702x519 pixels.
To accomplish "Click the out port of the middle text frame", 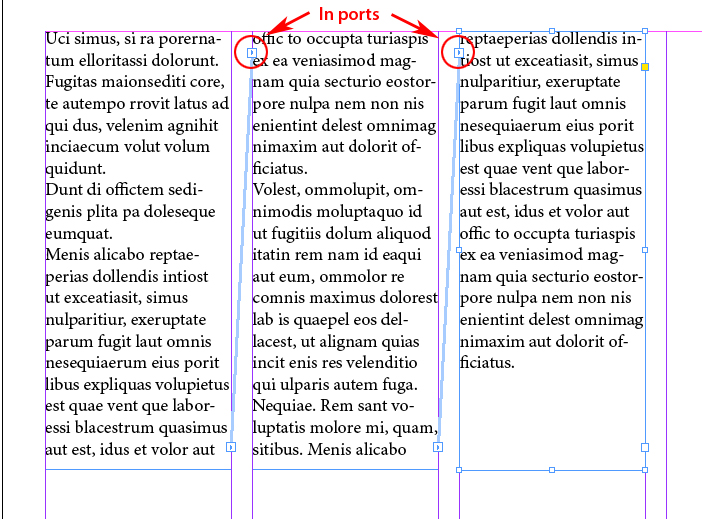I will [438, 447].
